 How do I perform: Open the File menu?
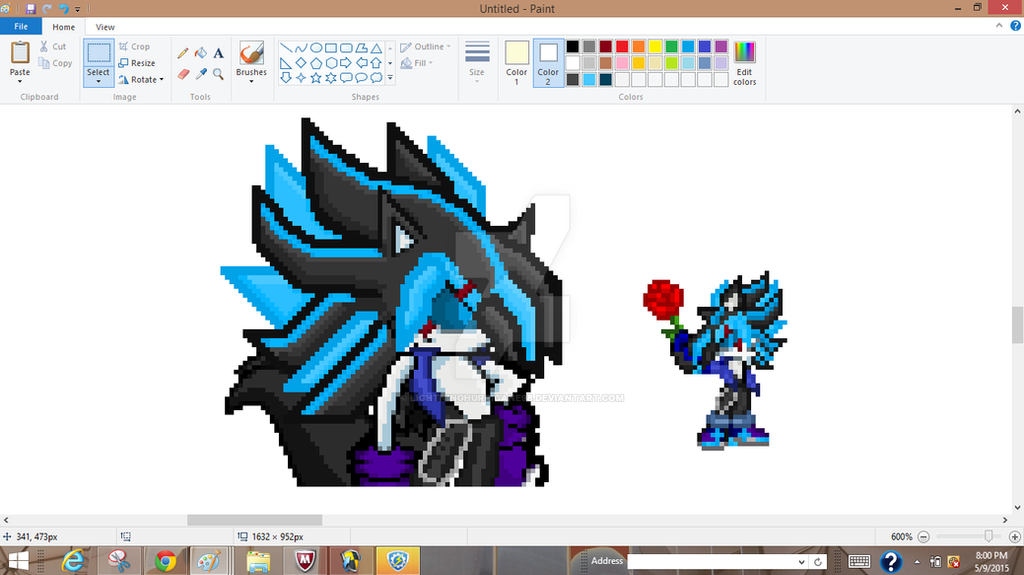coord(21,27)
